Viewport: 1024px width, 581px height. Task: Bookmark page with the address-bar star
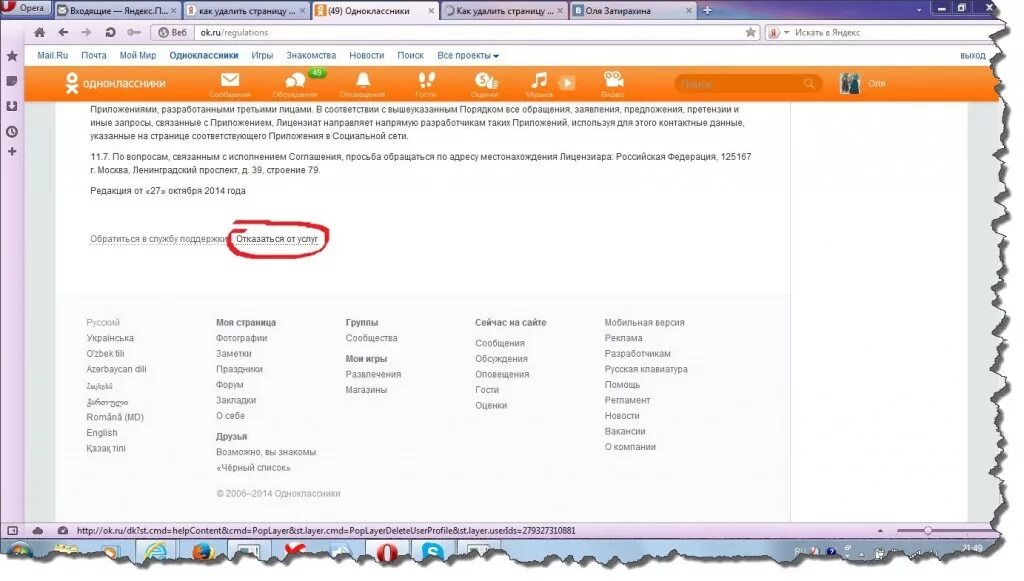tap(750, 32)
